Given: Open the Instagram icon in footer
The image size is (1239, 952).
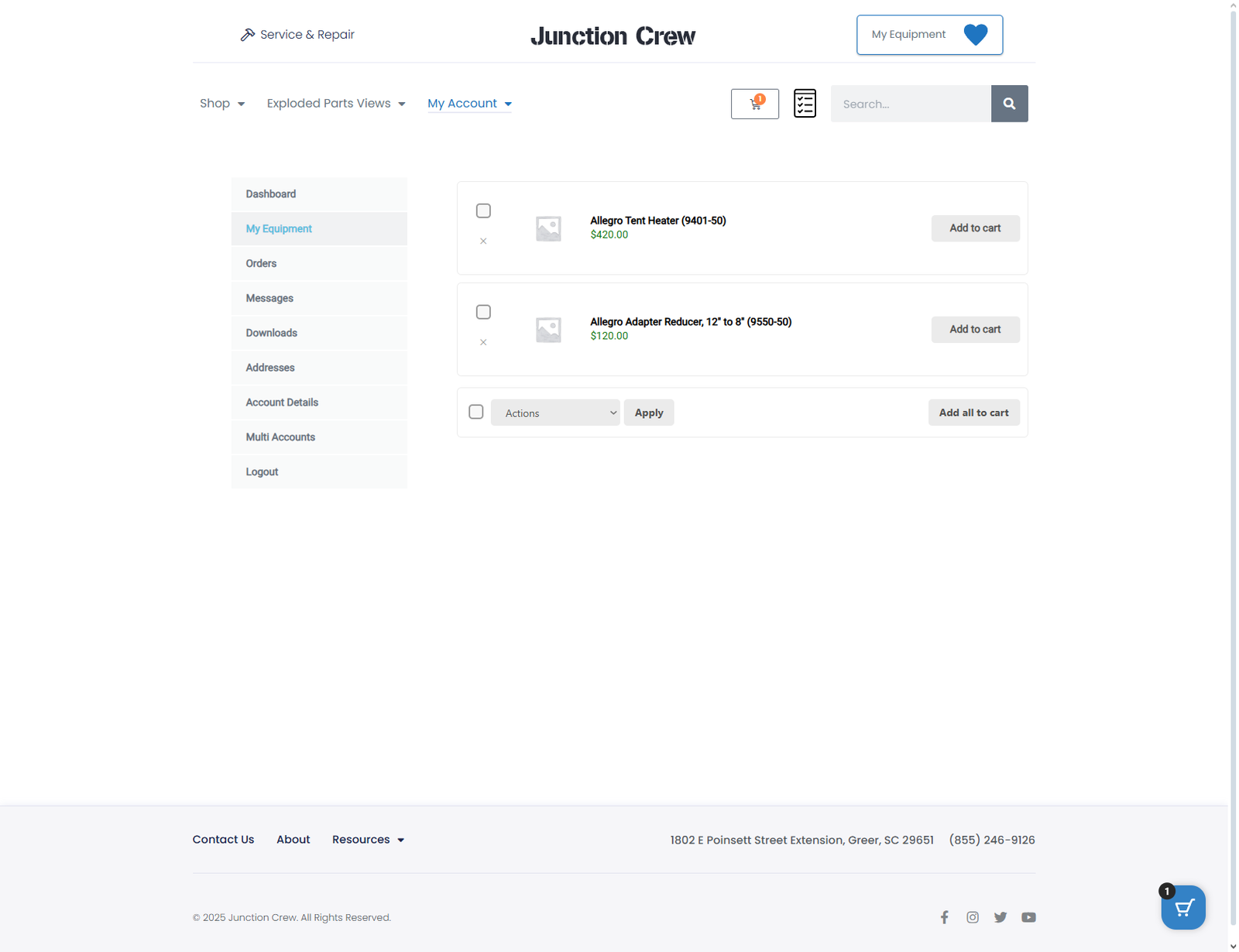Looking at the screenshot, I should (973, 917).
